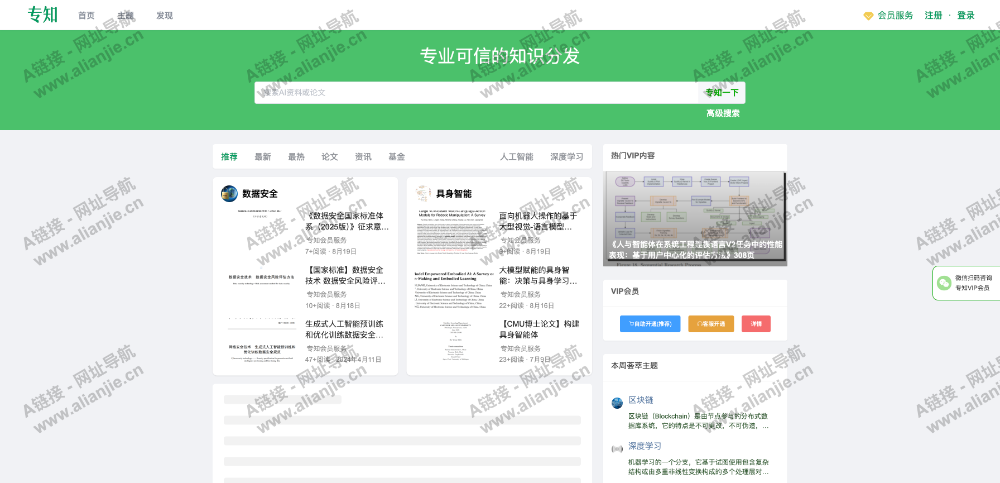This screenshot has width=1000, height=483.
Task: Open the 具身智能 topic avatar icon
Action: pos(423,194)
